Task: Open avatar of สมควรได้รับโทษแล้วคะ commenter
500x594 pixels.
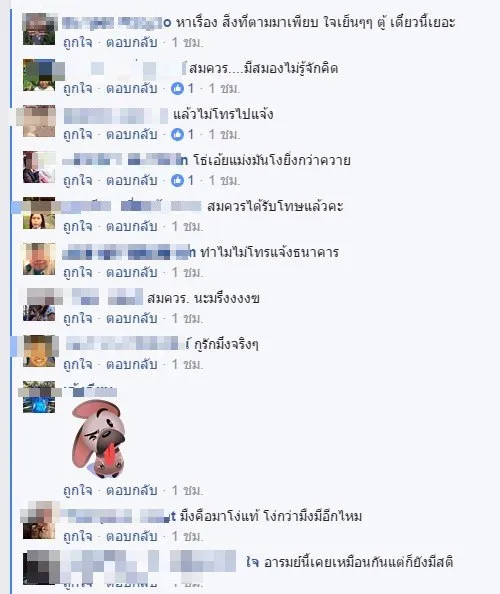Action: (x=39, y=213)
